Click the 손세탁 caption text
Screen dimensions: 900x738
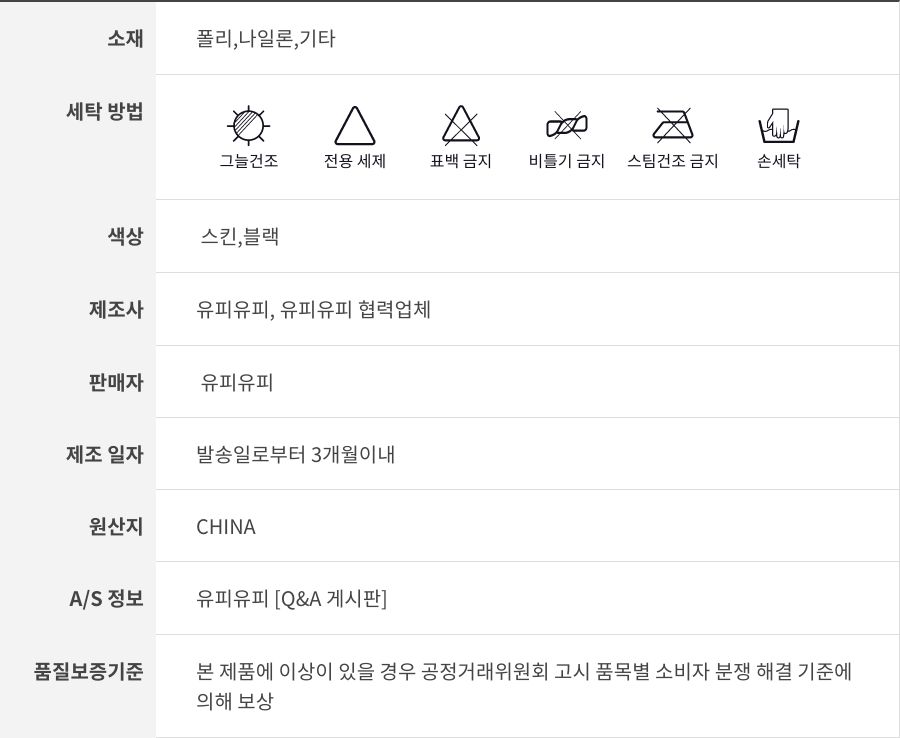[x=778, y=161]
